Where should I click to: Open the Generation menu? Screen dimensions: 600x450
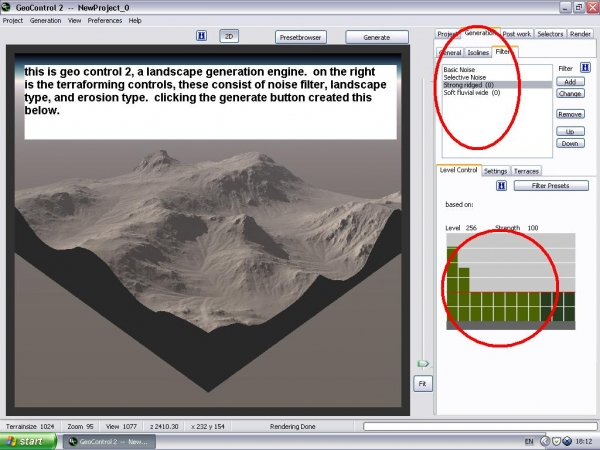[x=45, y=21]
